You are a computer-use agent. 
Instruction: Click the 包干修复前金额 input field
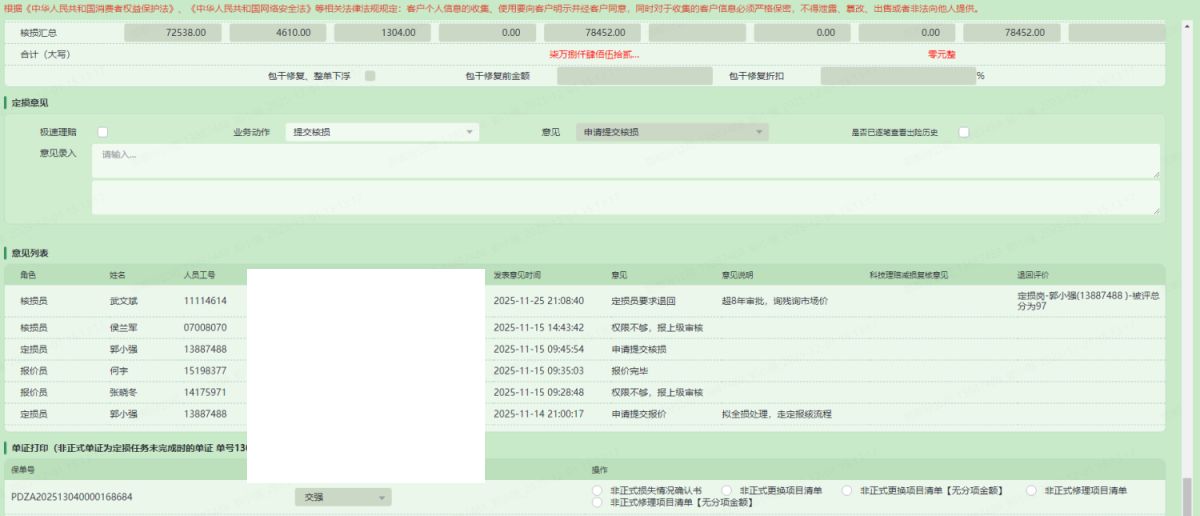[x=634, y=76]
